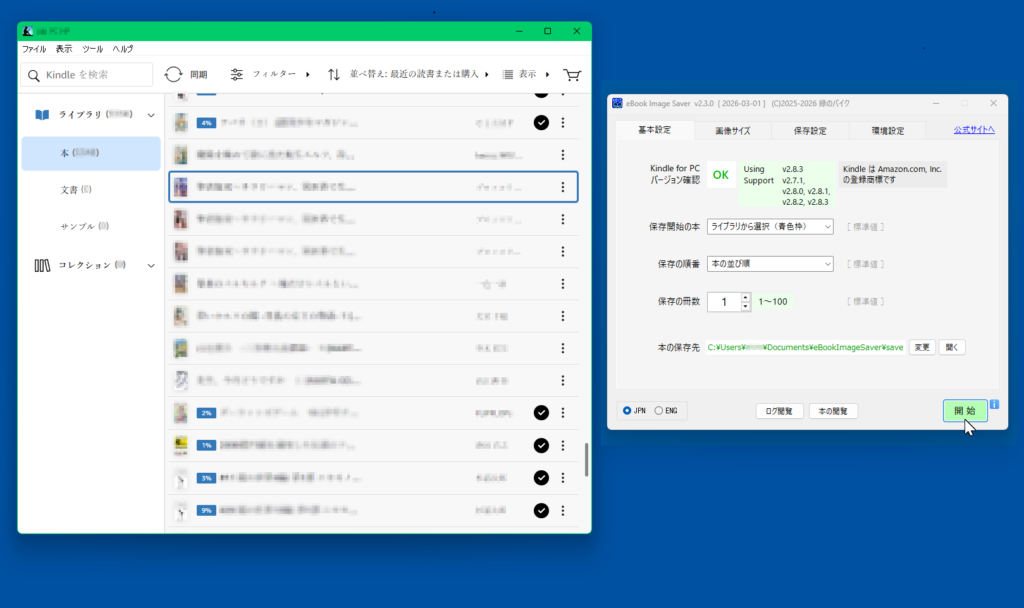Open the Kindle store shopping cart icon
Image resolution: width=1024 pixels, height=608 pixels.
point(572,75)
